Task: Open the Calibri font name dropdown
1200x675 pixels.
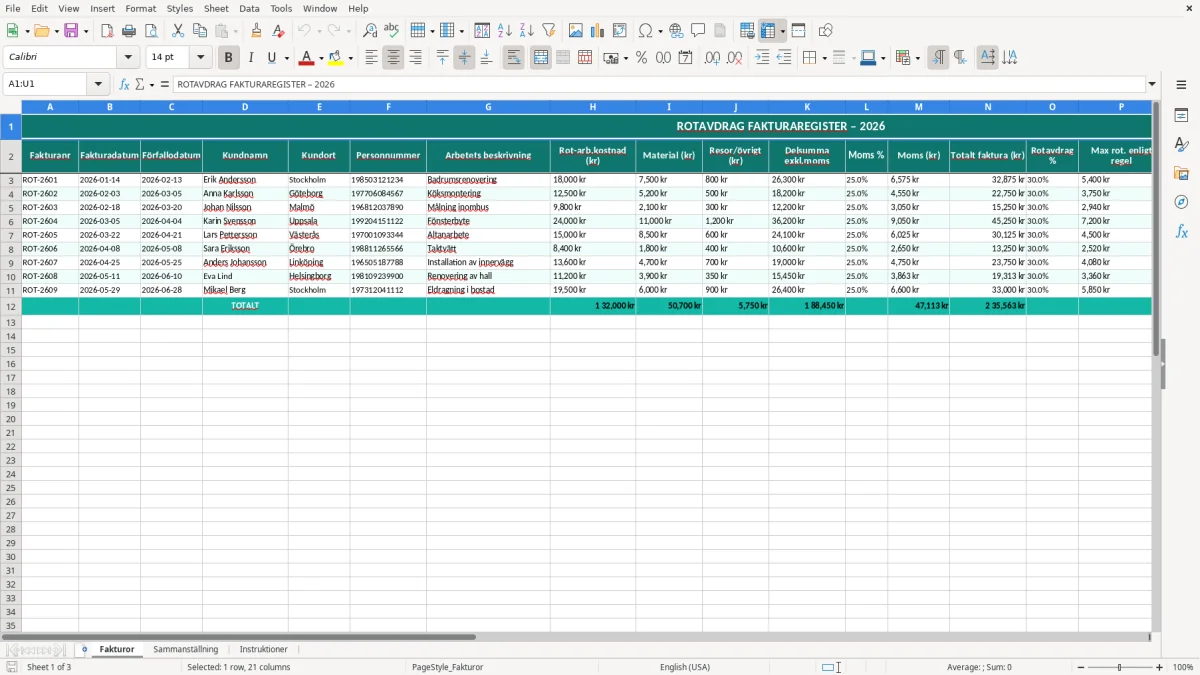Action: pyautogui.click(x=128, y=58)
